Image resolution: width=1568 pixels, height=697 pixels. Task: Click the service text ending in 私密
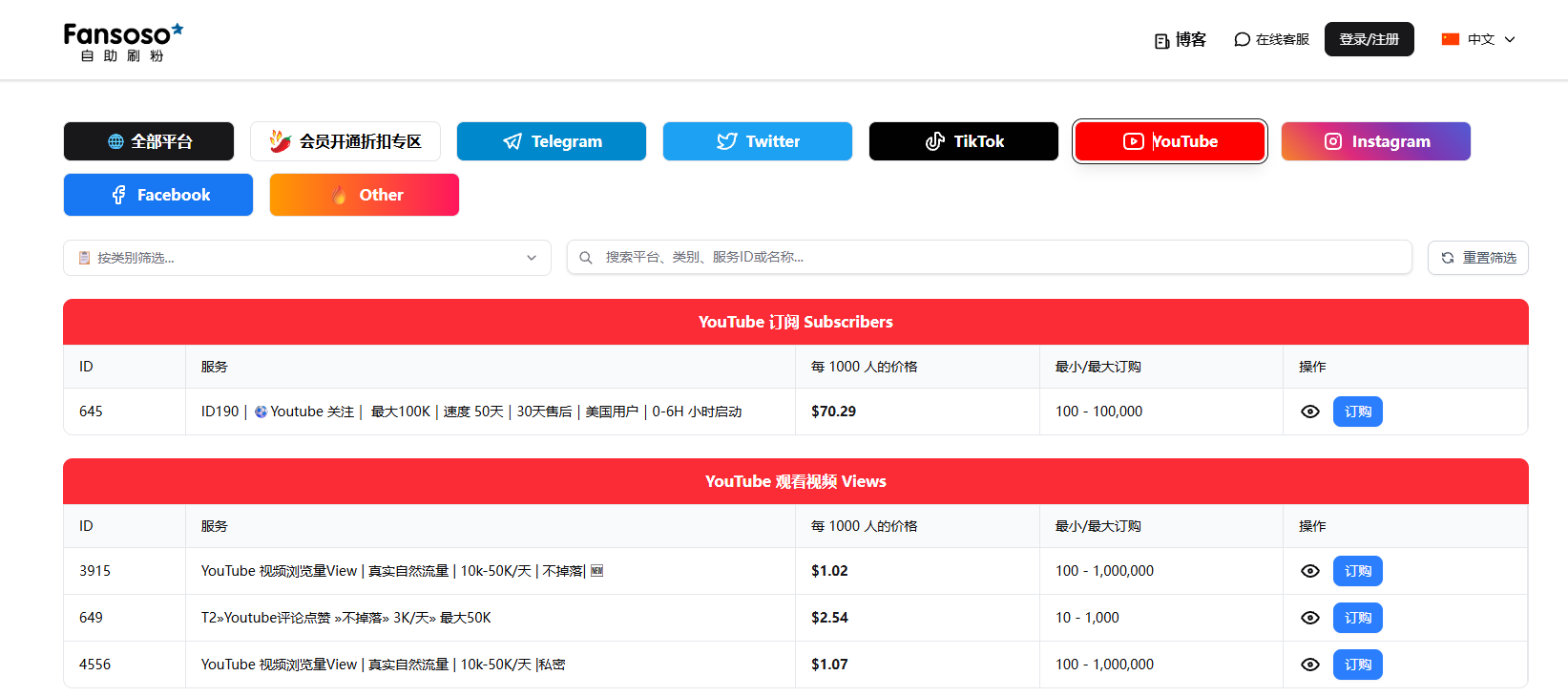(x=383, y=665)
